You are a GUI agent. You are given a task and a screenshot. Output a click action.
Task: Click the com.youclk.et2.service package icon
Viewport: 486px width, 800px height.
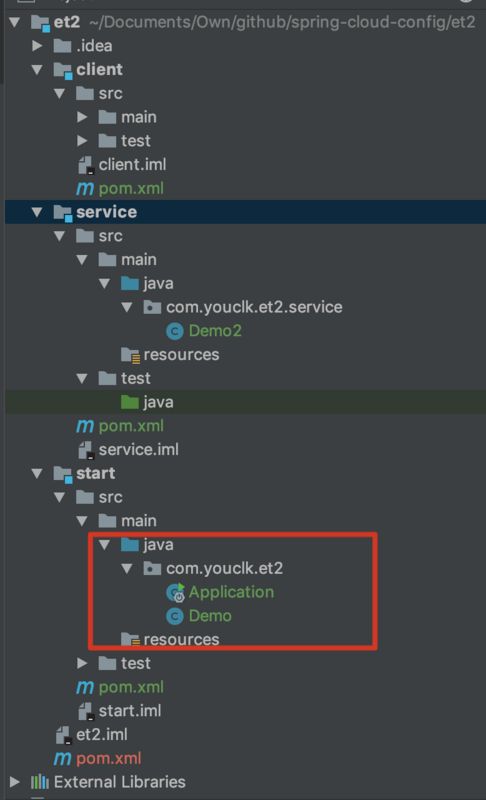[x=152, y=307]
